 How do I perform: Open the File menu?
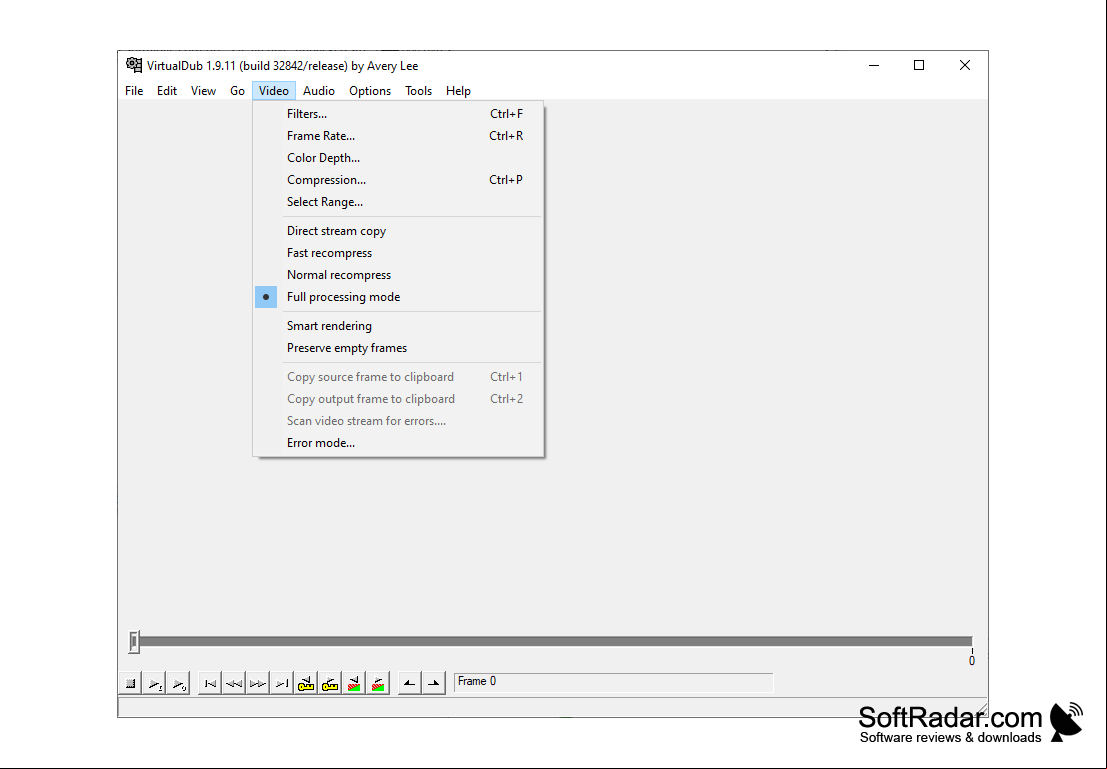134,90
